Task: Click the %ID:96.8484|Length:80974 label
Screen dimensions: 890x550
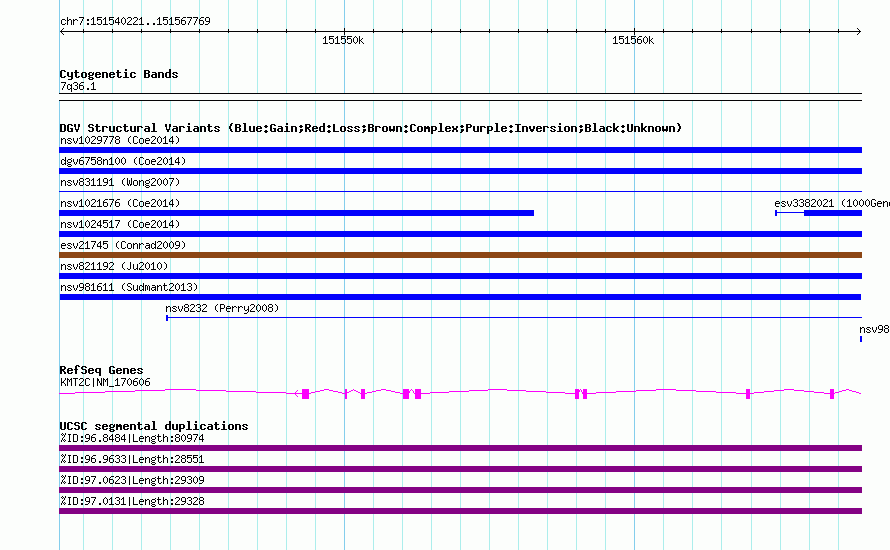Action: [132, 438]
